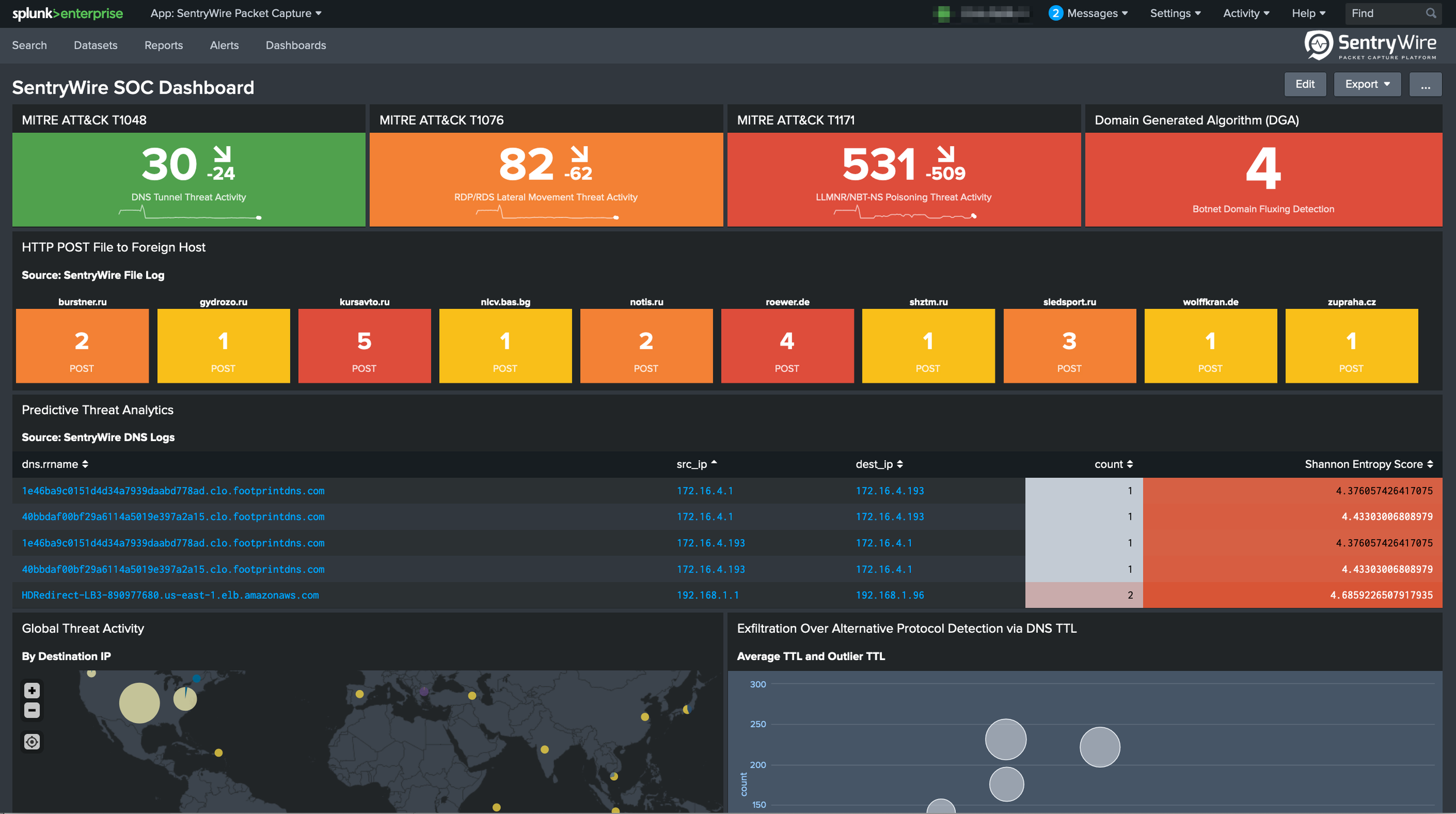
Task: Click the map reset-to-home target icon
Action: click(x=32, y=742)
